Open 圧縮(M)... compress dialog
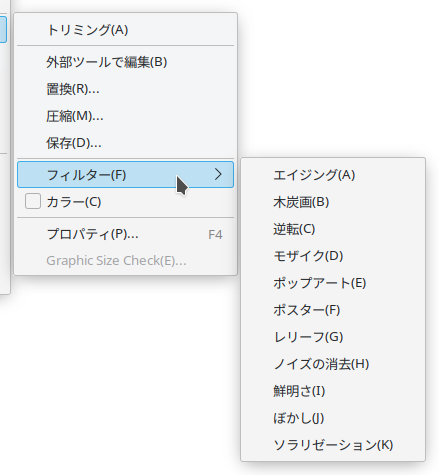This screenshot has width=439, height=475. 125,116
